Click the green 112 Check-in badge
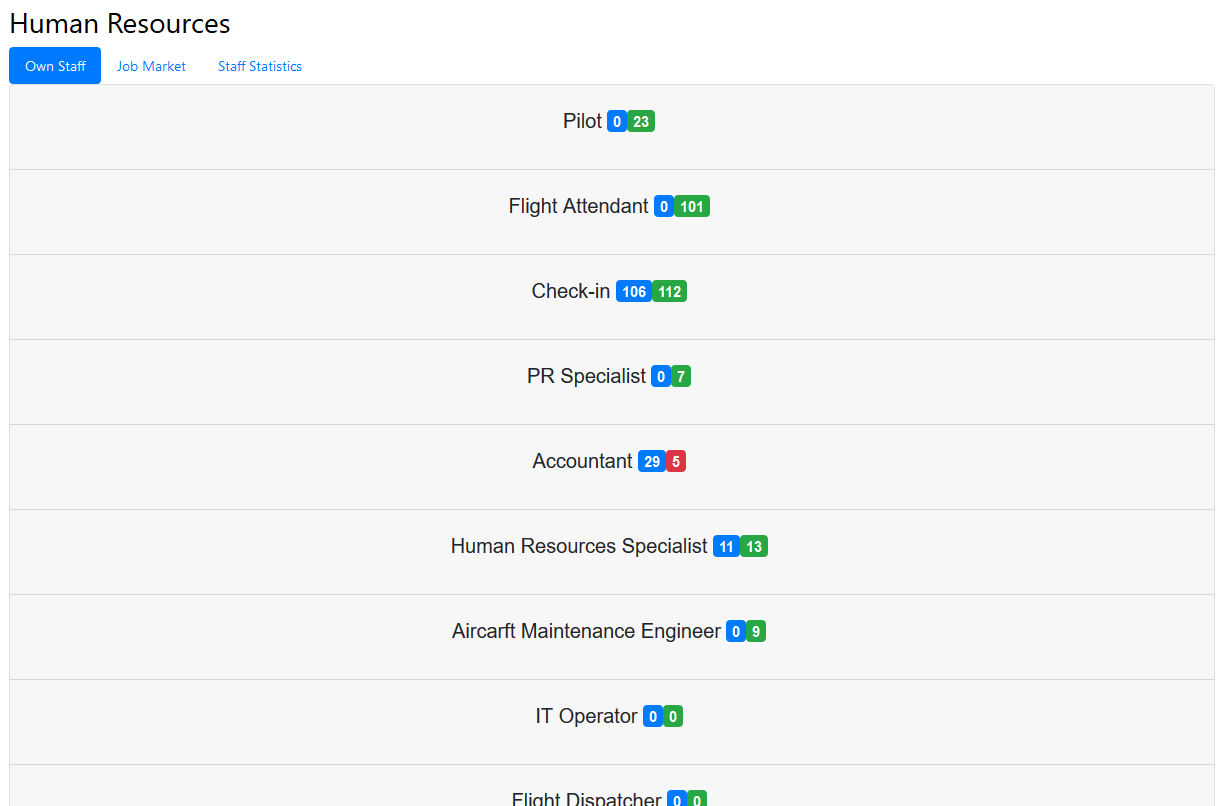 (x=669, y=292)
